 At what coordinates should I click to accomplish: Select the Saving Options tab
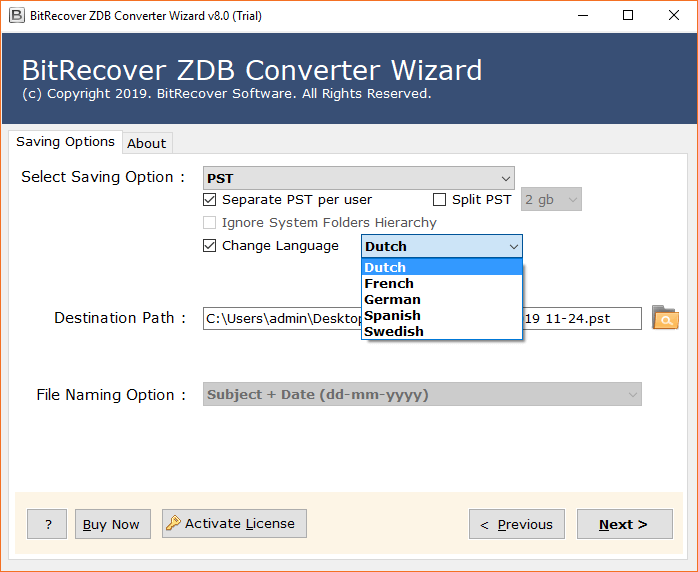(65, 142)
